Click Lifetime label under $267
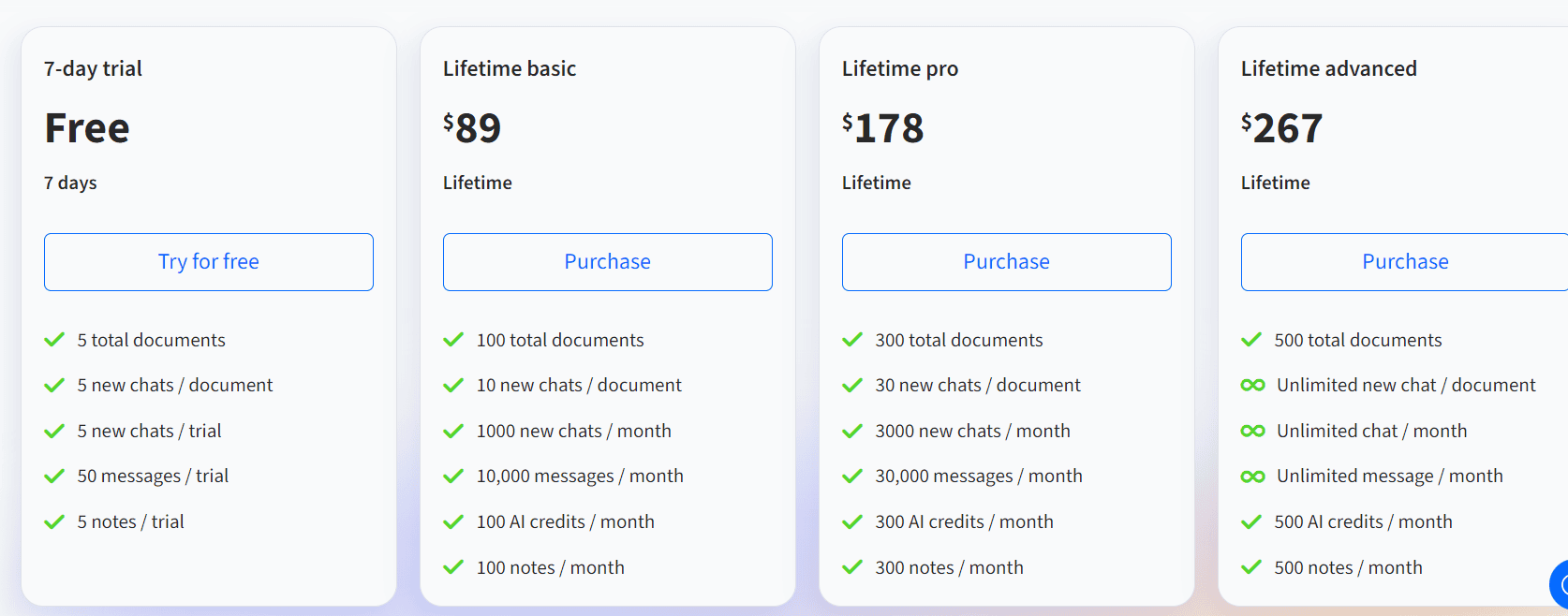The image size is (1568, 616). [1276, 183]
